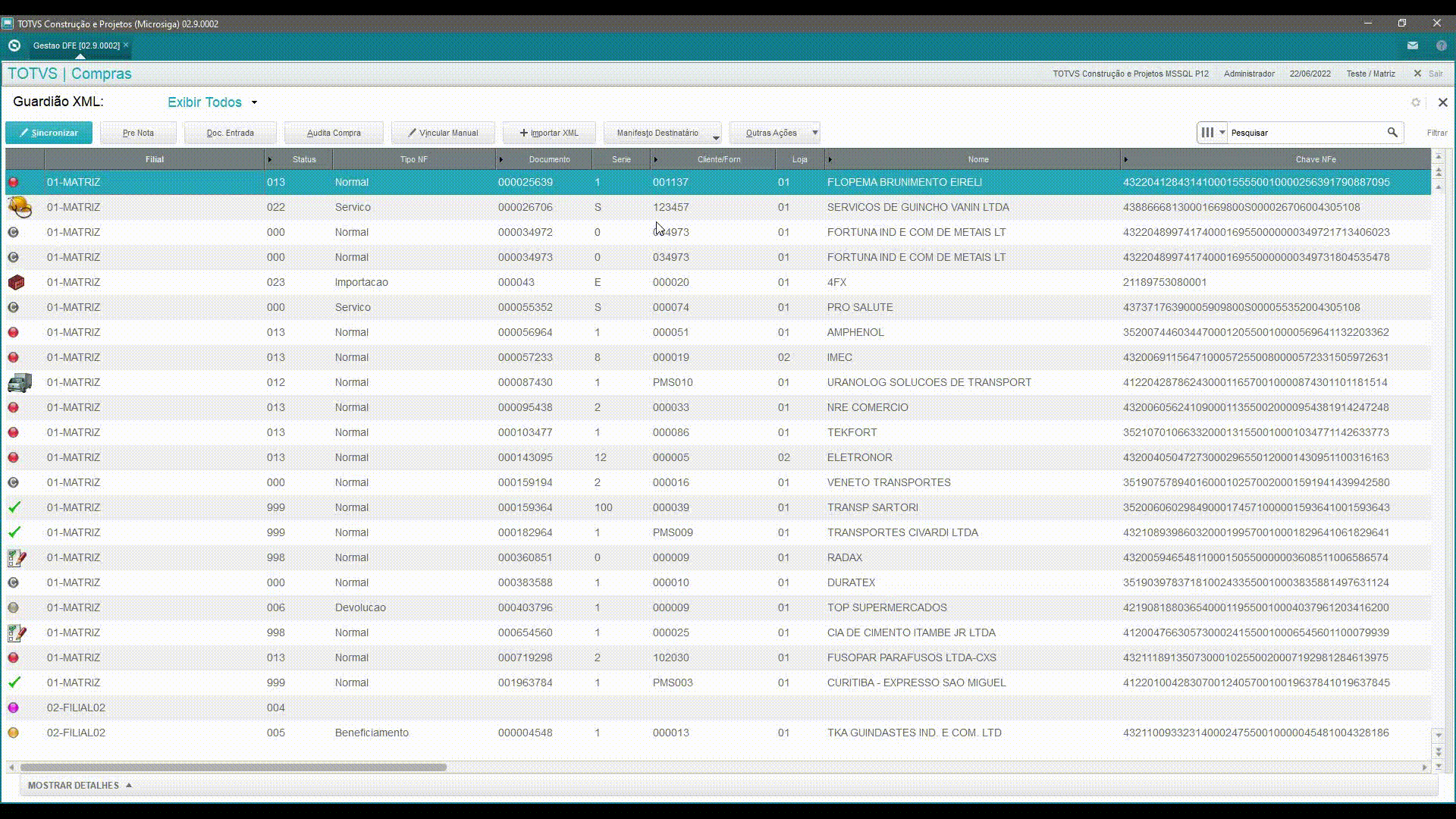Viewport: 1456px width, 819px height.
Task: Open the mail envelope icon in top bar
Action: pos(1412,45)
